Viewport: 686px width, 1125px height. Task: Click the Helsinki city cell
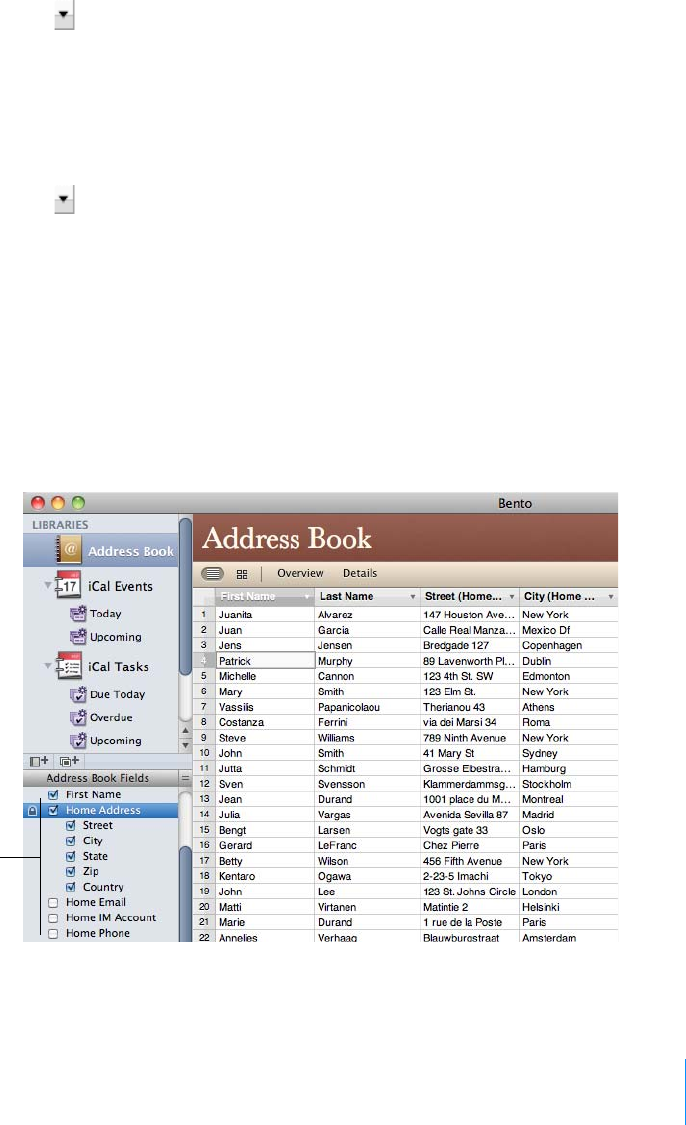click(568, 907)
